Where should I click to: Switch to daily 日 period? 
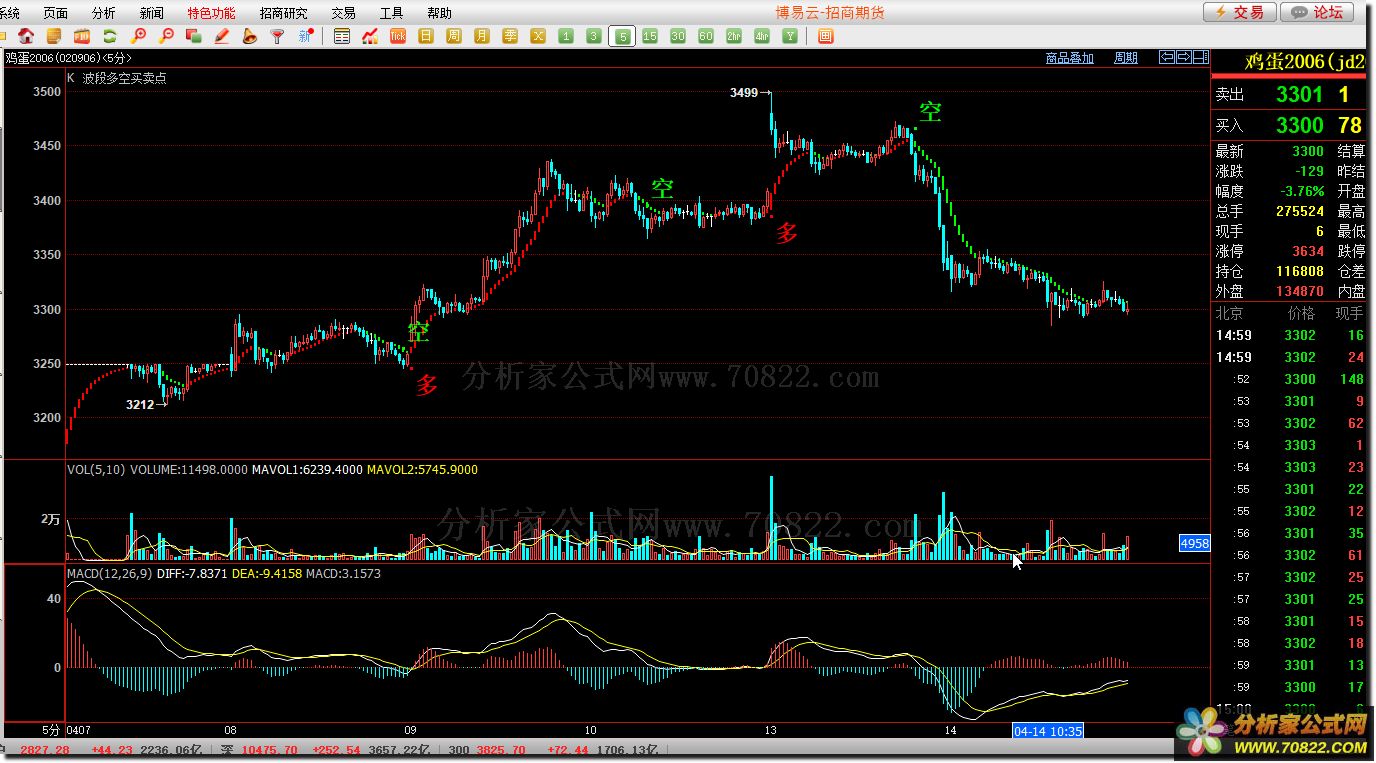coord(426,36)
